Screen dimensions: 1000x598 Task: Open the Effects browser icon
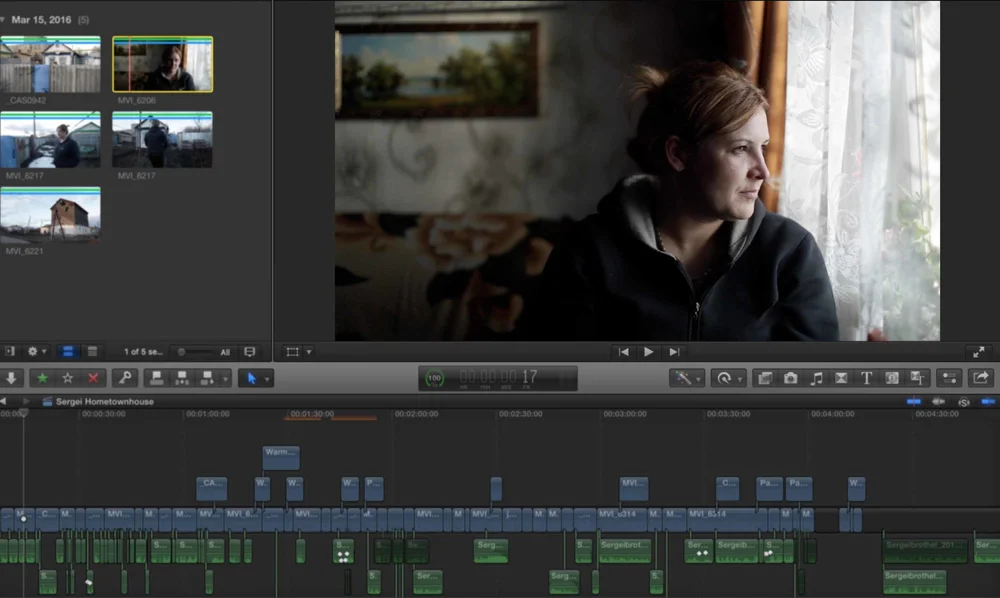764,378
